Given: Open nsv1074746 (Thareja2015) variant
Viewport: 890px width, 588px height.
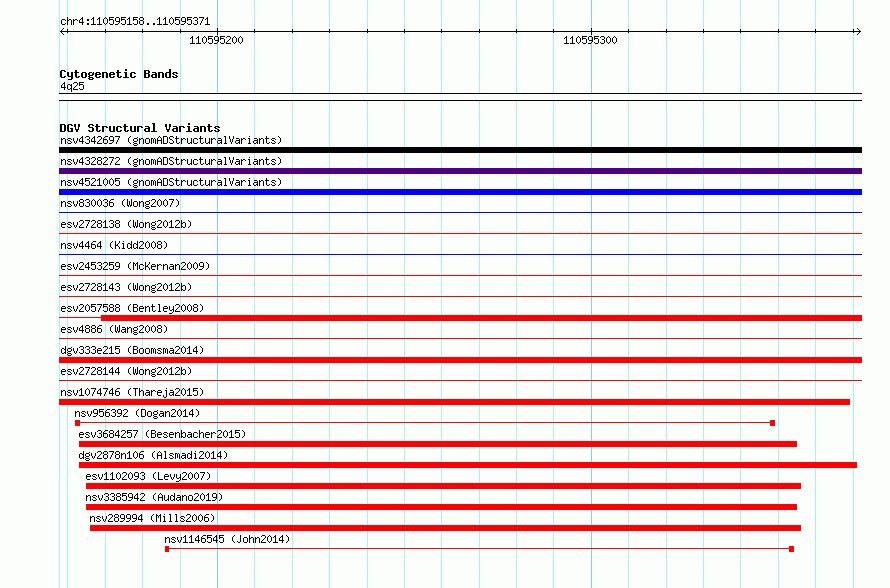Looking at the screenshot, I should (132, 392).
